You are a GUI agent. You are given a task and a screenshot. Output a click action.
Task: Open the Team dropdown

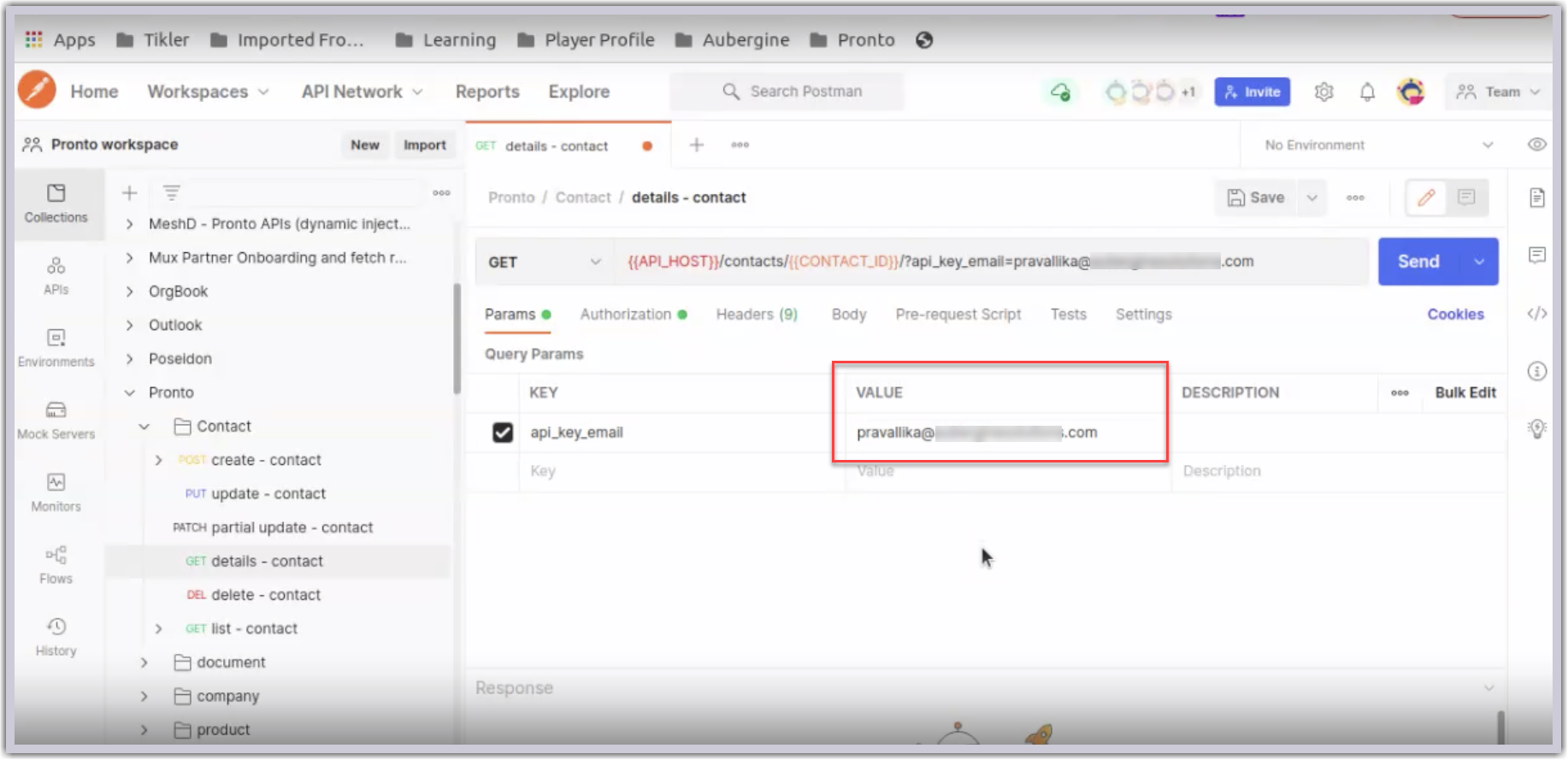pos(1498,91)
